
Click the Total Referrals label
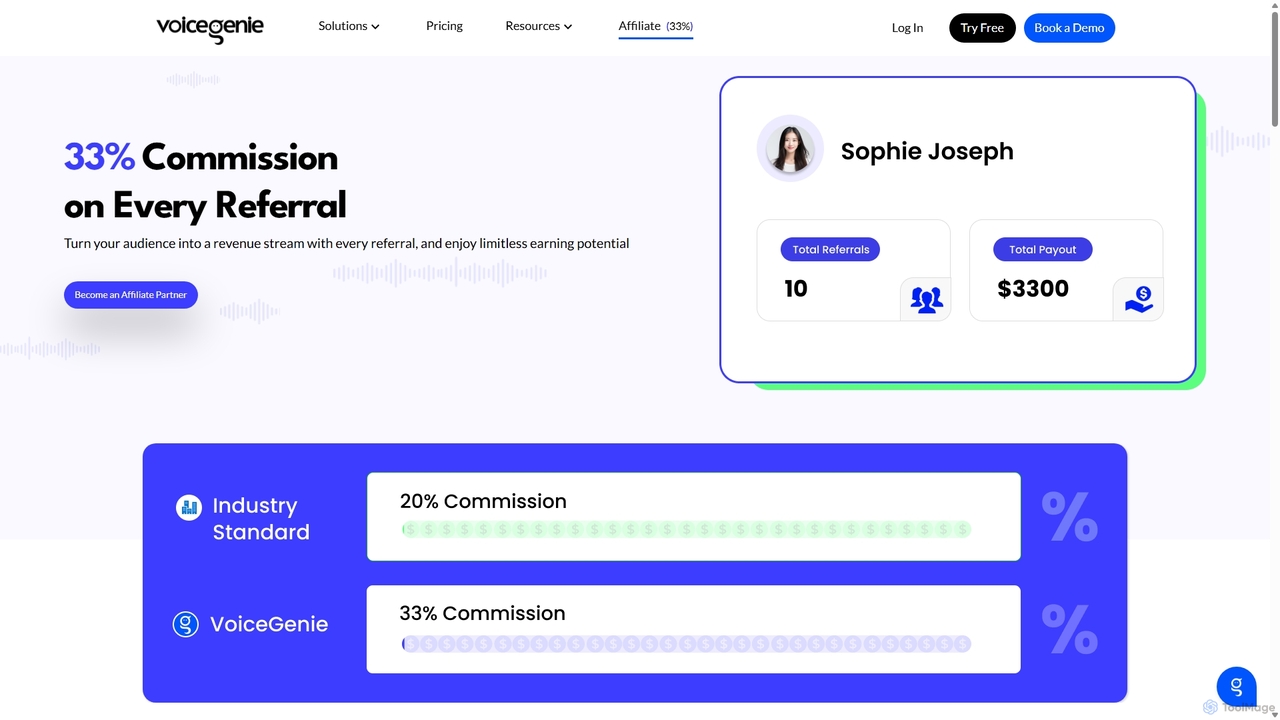(x=830, y=249)
